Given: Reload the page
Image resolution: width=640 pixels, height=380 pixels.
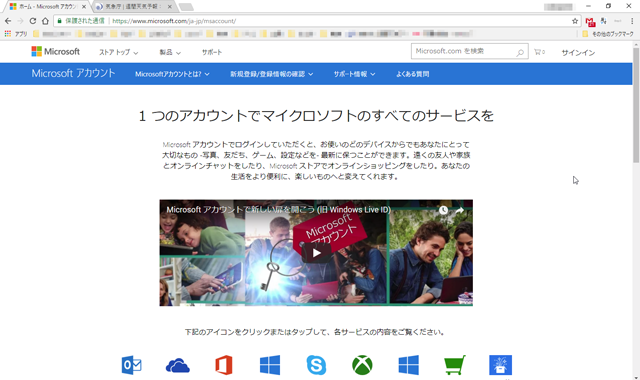Looking at the screenshot, I should pyautogui.click(x=33, y=21).
